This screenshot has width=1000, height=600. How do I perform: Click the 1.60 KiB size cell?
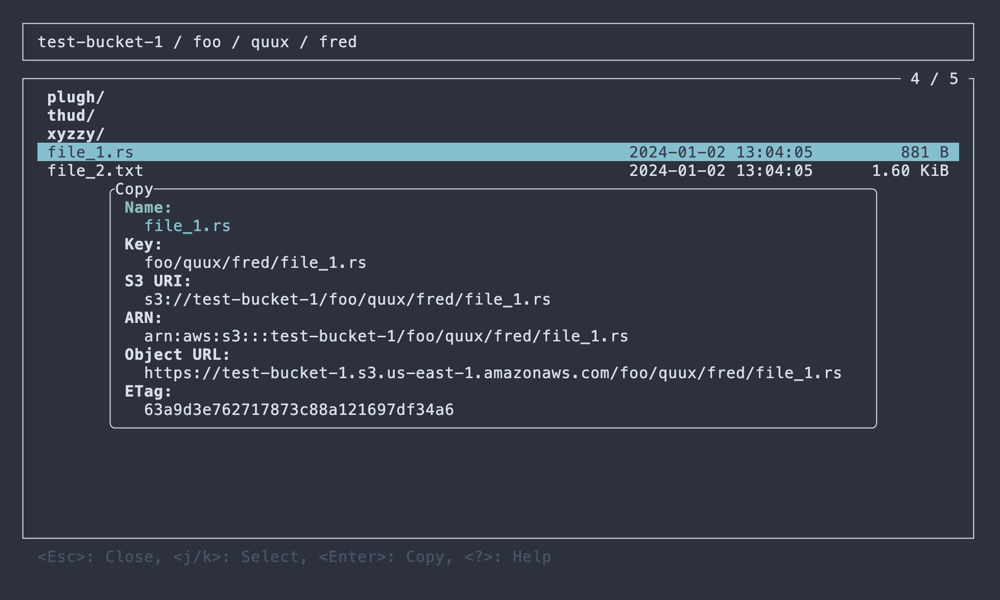tap(910, 171)
